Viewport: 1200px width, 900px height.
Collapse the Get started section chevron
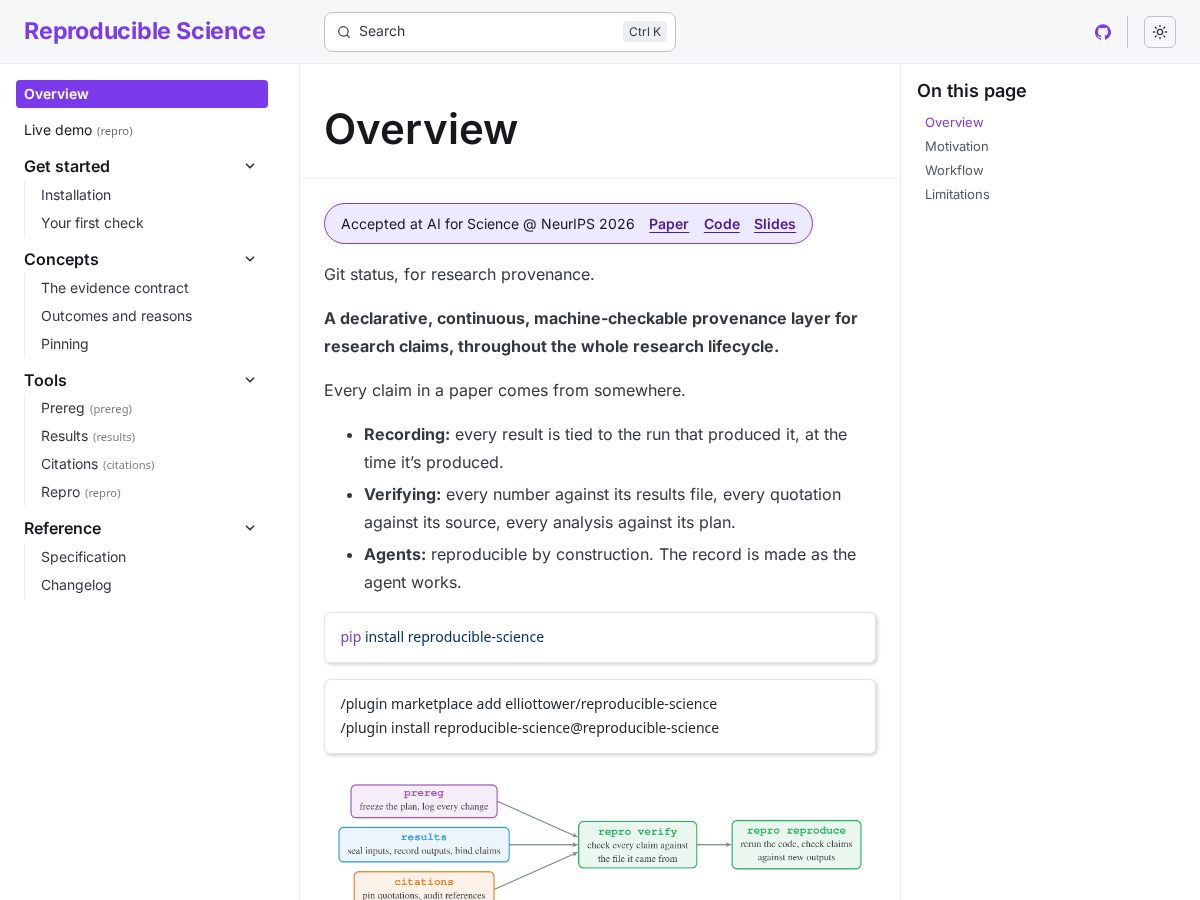click(x=250, y=166)
